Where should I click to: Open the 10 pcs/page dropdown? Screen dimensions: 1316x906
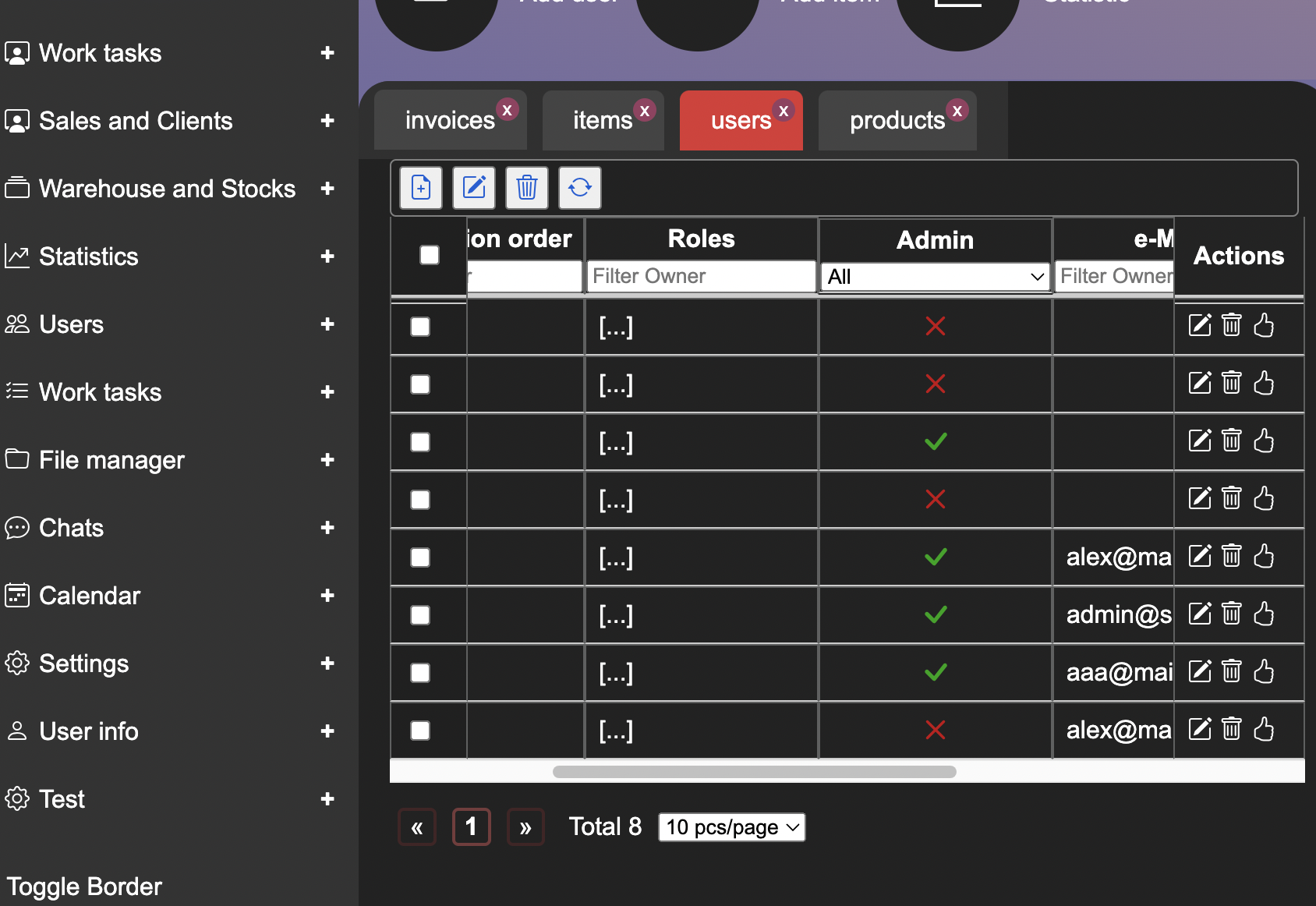click(732, 827)
